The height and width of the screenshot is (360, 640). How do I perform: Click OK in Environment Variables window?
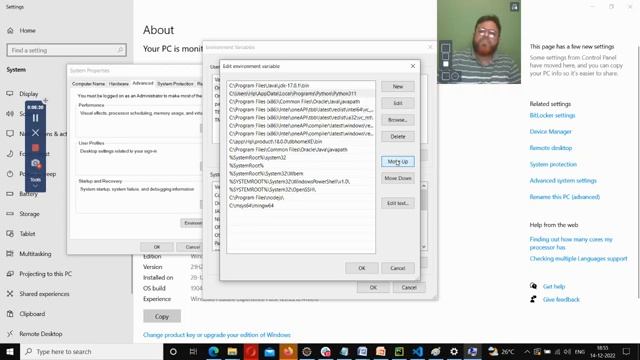click(x=373, y=287)
